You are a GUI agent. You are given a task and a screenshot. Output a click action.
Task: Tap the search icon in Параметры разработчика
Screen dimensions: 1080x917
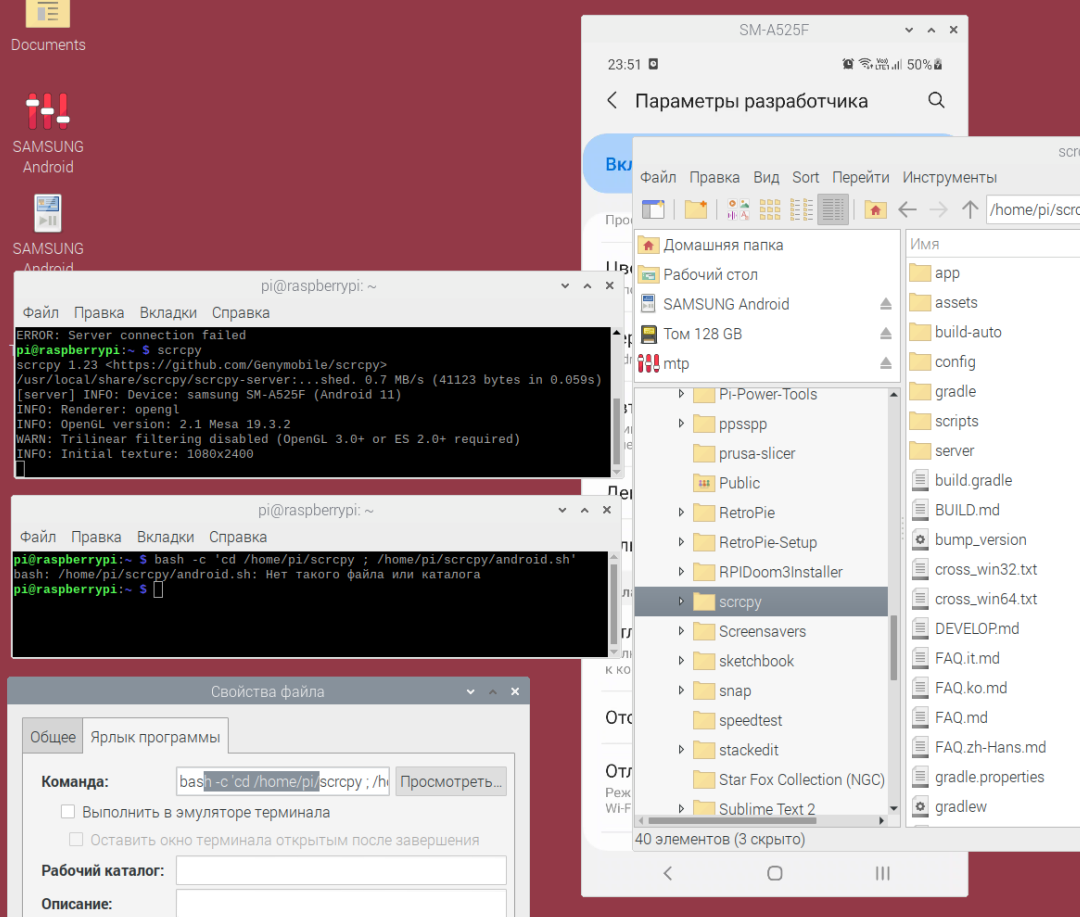pyautogui.click(x=936, y=100)
